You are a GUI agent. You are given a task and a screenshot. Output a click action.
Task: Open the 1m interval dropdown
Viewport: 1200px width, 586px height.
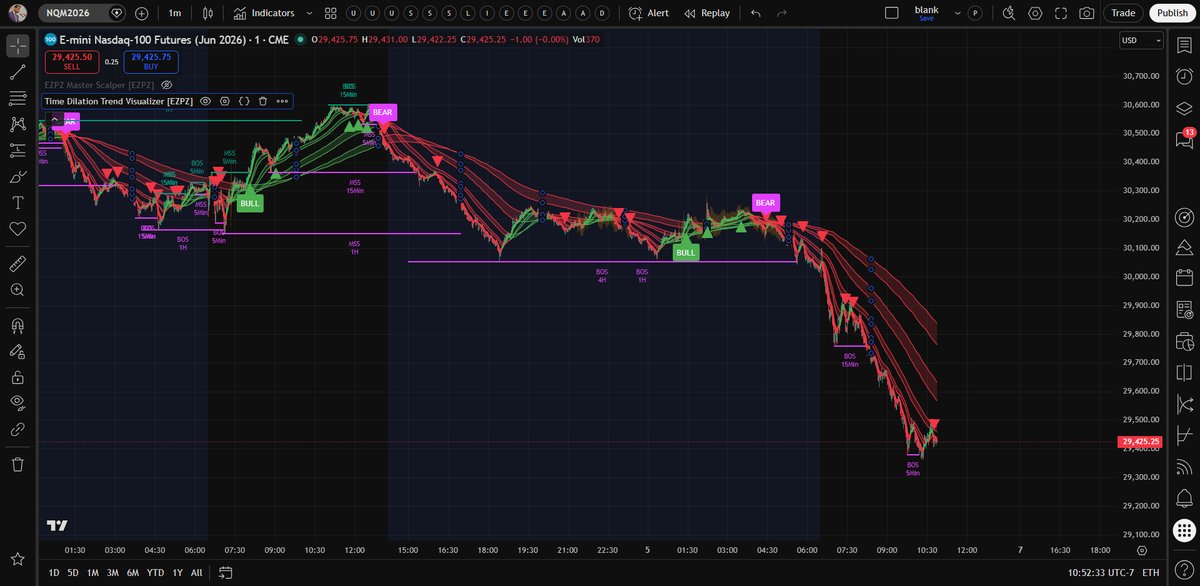tap(175, 13)
